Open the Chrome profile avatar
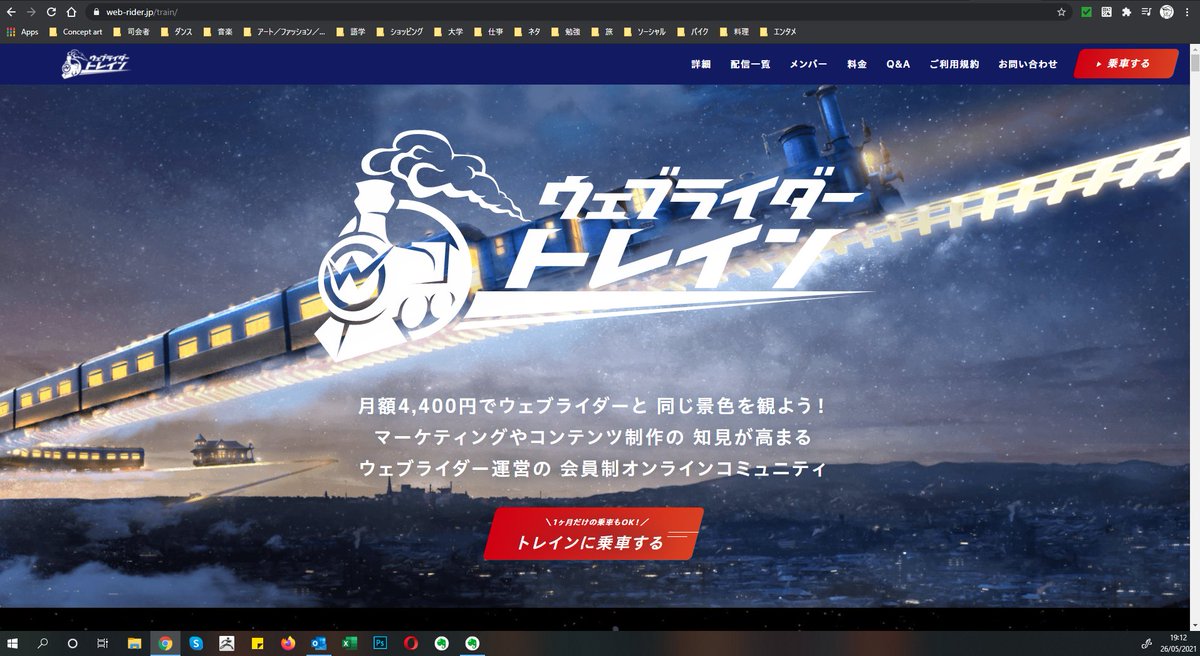Image resolution: width=1200 pixels, height=656 pixels. tap(1167, 12)
